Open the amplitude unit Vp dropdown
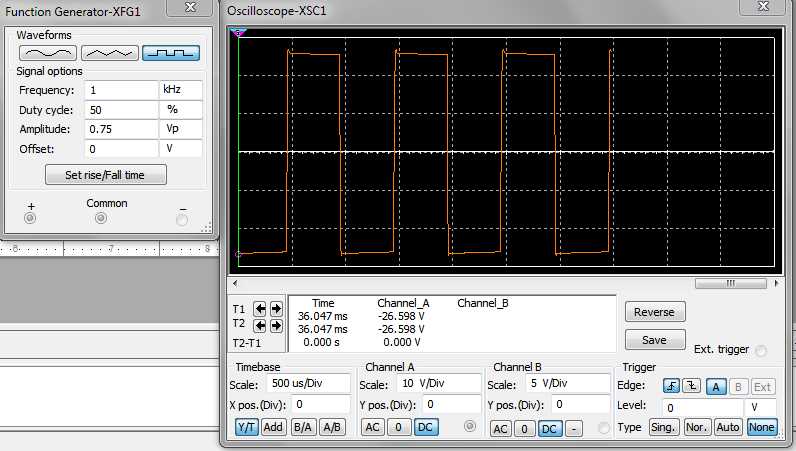This screenshot has height=451, width=796. 180,129
